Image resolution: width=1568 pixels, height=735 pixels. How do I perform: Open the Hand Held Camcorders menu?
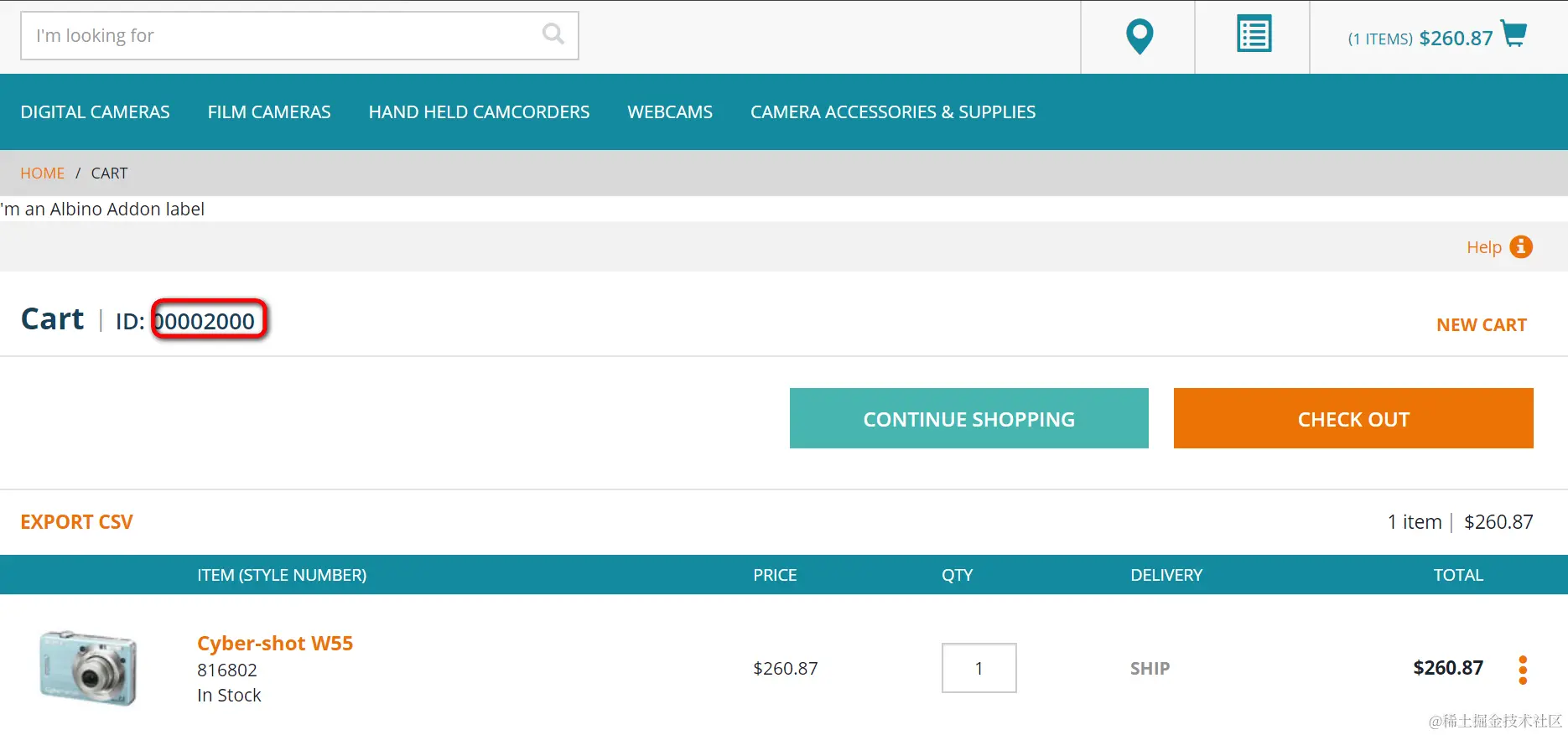click(479, 112)
